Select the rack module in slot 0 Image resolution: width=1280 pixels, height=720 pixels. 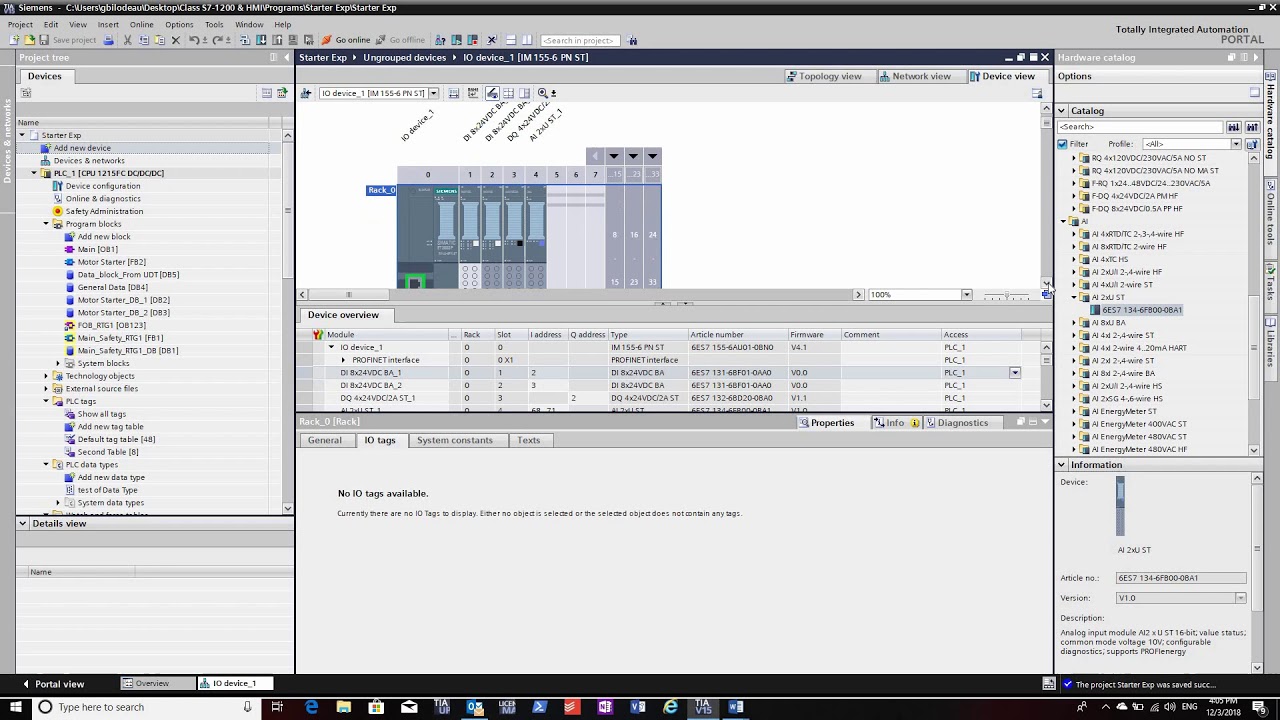[x=428, y=236]
